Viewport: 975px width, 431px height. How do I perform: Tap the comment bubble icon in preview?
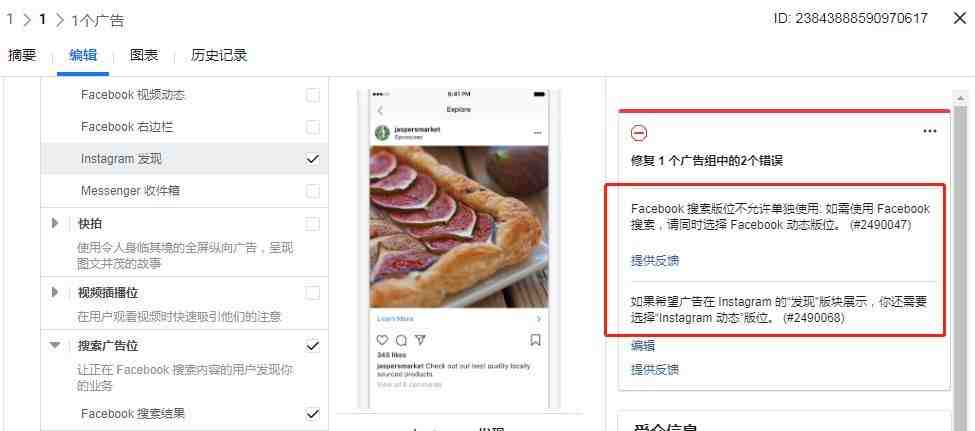coord(401,340)
